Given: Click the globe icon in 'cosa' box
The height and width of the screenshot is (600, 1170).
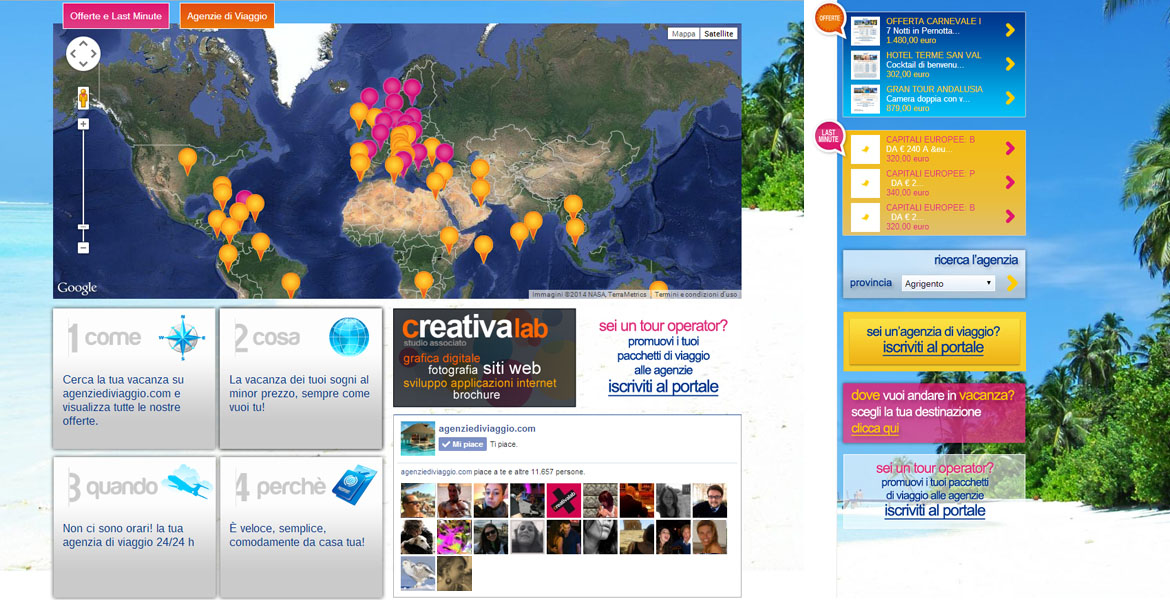Looking at the screenshot, I should (349, 336).
